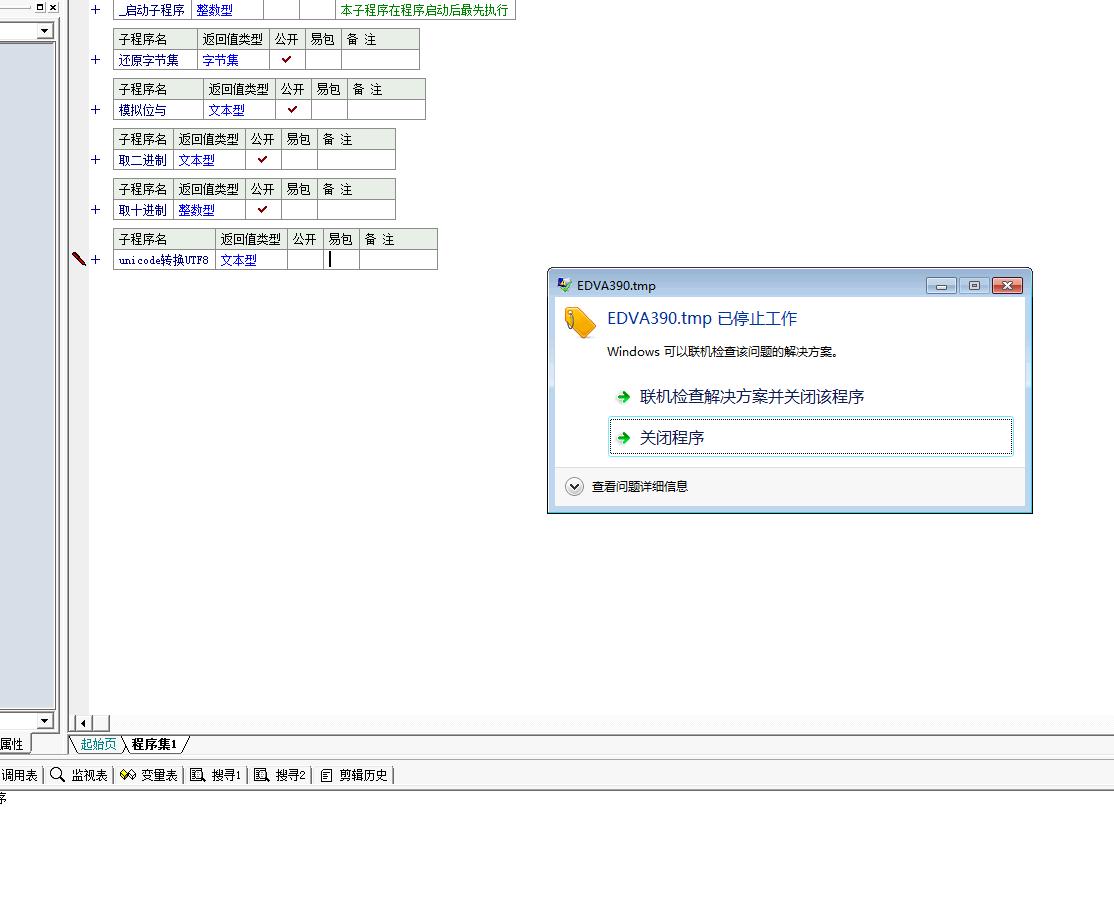Screen dimensions: 1114x915
Task: Click the 字节集 return type cell
Action: [x=234, y=60]
